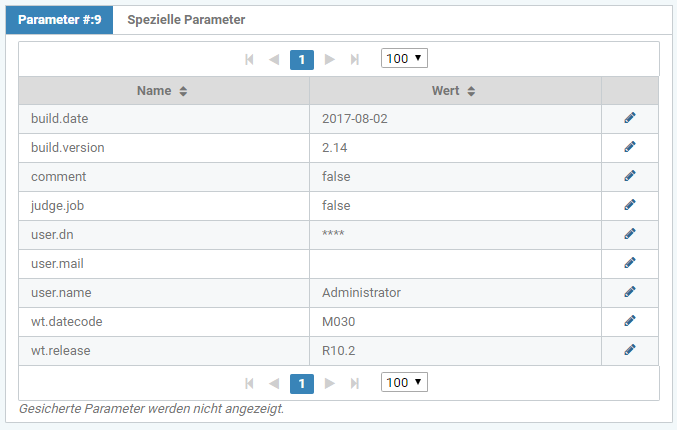Viewport: 677px width, 430px height.
Task: Edit the build.date parameter pencil icon
Action: [x=630, y=118]
